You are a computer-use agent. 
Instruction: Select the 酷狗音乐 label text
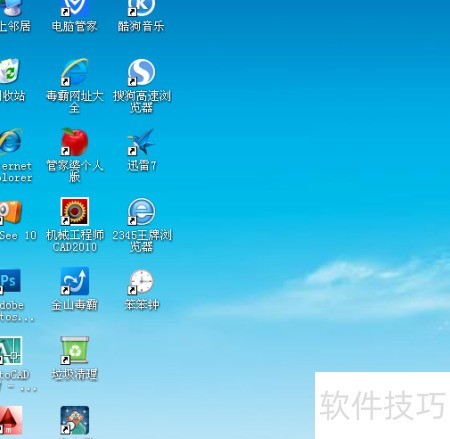[x=141, y=26]
